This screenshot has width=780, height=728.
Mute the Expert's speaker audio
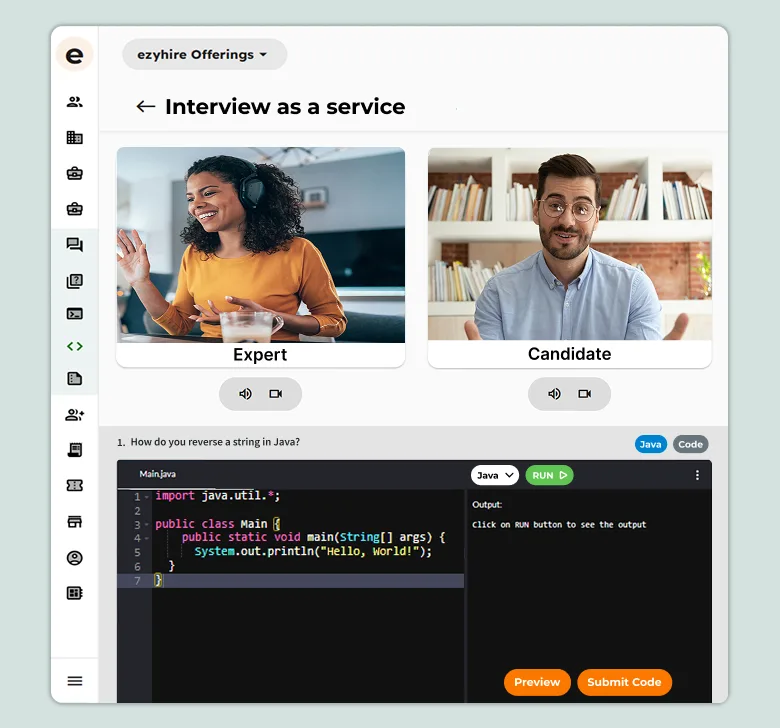click(x=245, y=394)
